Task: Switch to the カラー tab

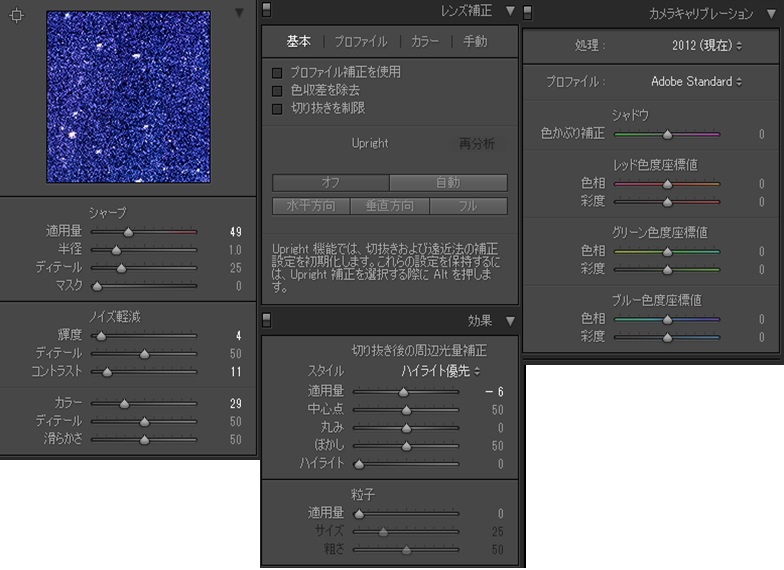Action: (x=425, y=42)
